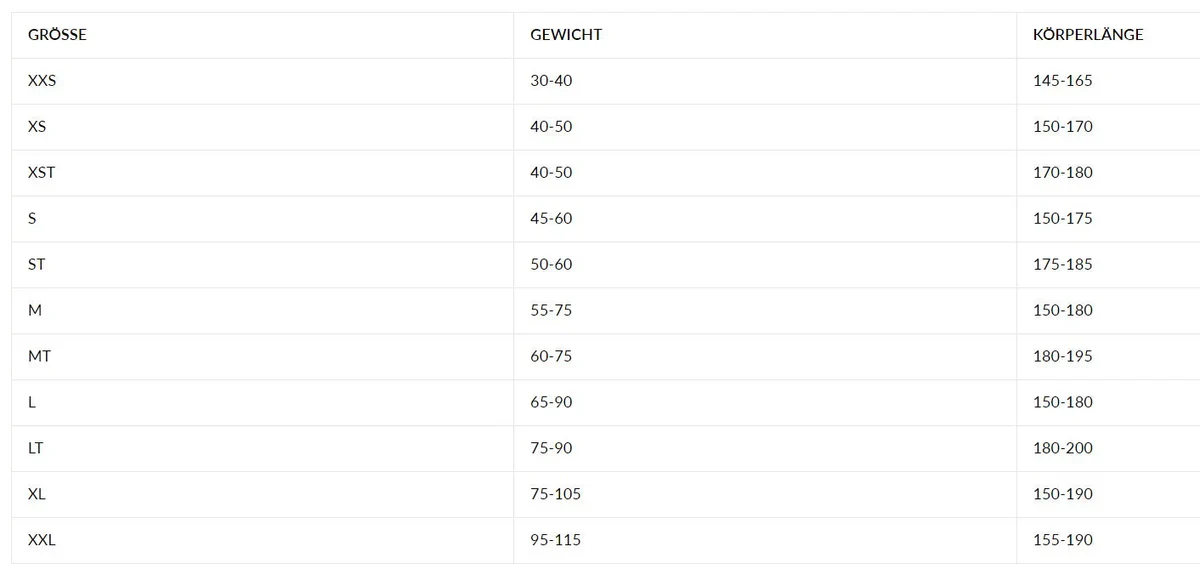Viewport: 1200px width, 575px height.
Task: Select the XXS size cell
Action: coord(42,81)
